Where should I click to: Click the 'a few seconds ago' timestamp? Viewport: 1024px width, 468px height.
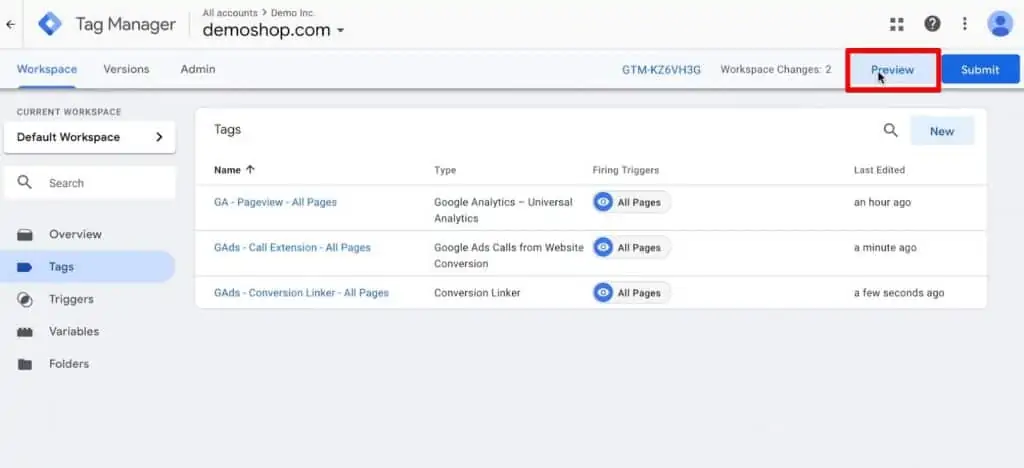click(x=899, y=293)
